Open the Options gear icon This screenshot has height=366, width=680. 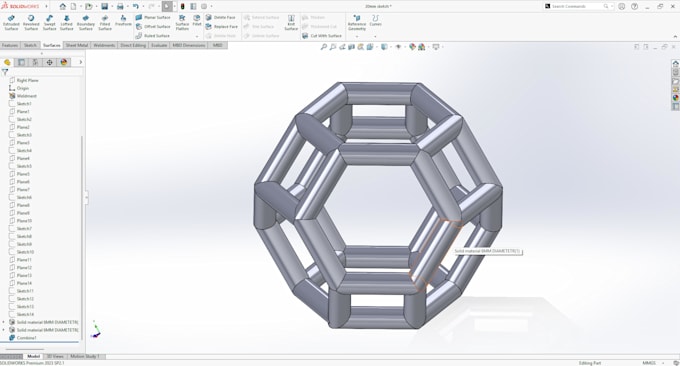pyautogui.click(x=204, y=6)
